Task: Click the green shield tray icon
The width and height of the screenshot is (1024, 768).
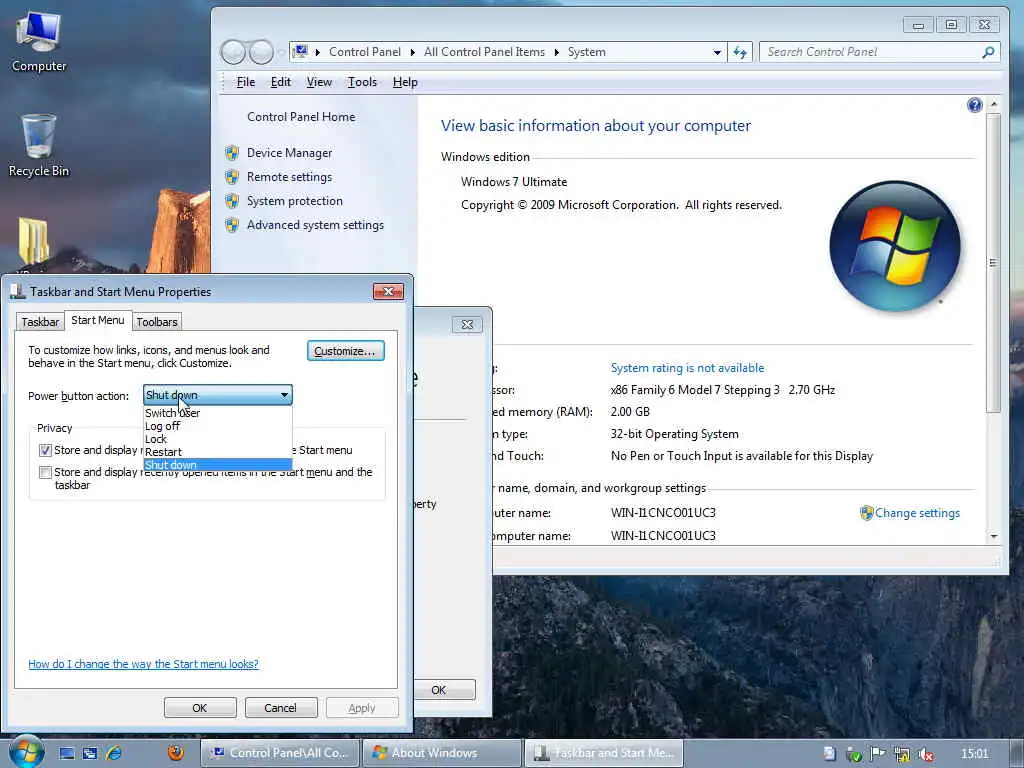Action: 854,754
